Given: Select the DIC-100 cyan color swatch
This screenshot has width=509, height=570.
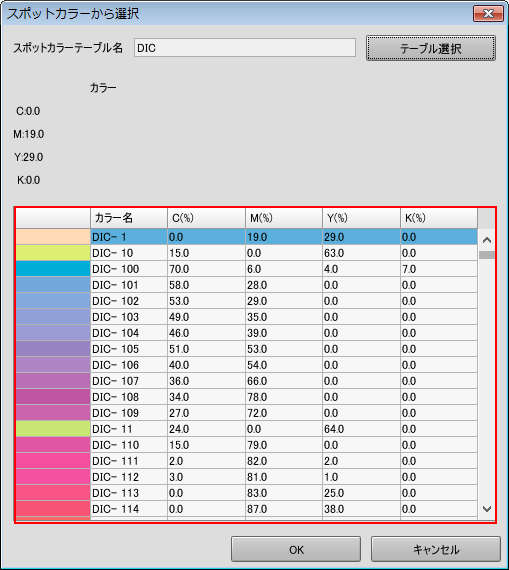Looking at the screenshot, I should pyautogui.click(x=53, y=269).
